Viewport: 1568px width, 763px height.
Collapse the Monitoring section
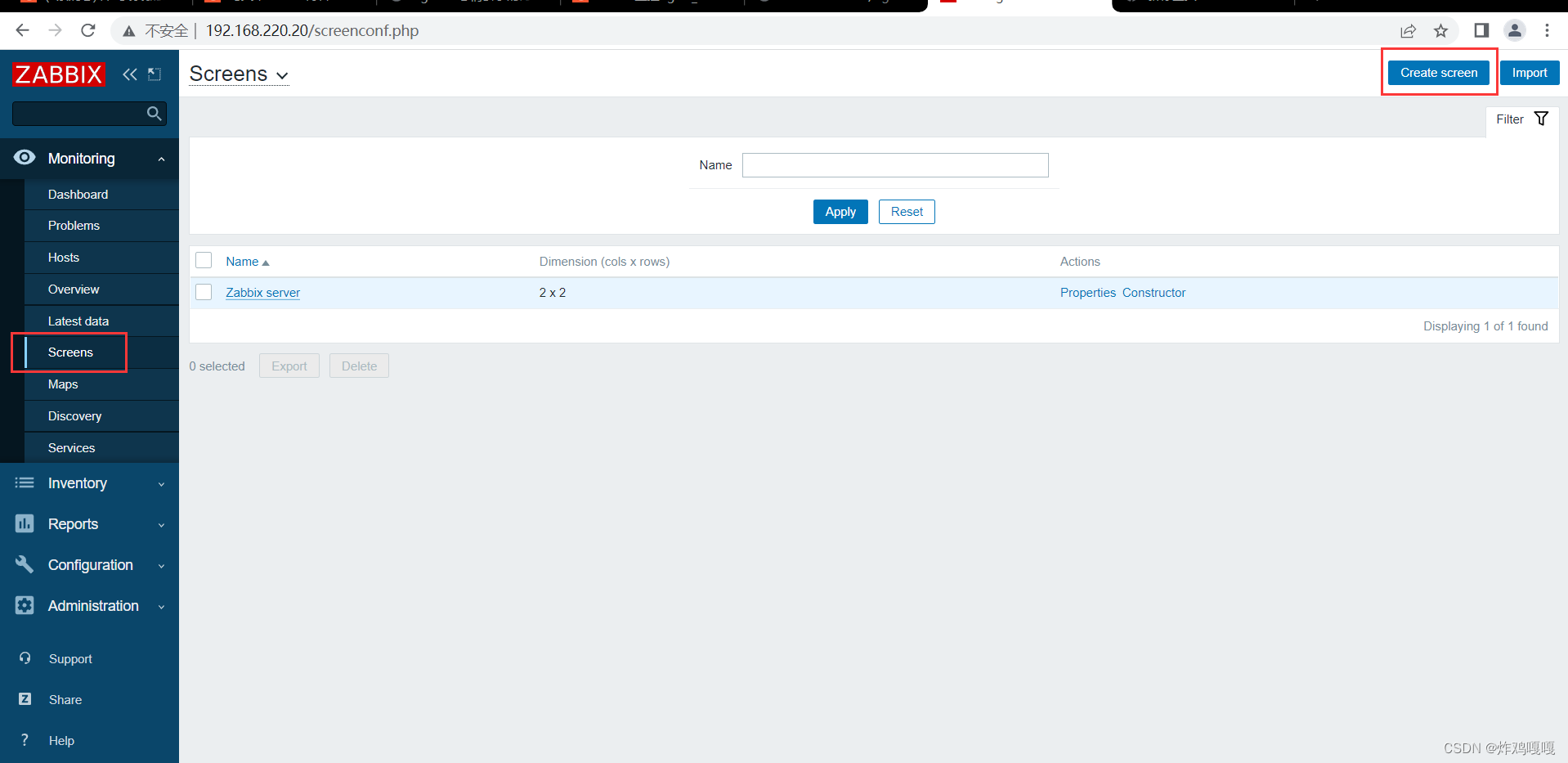click(x=161, y=158)
